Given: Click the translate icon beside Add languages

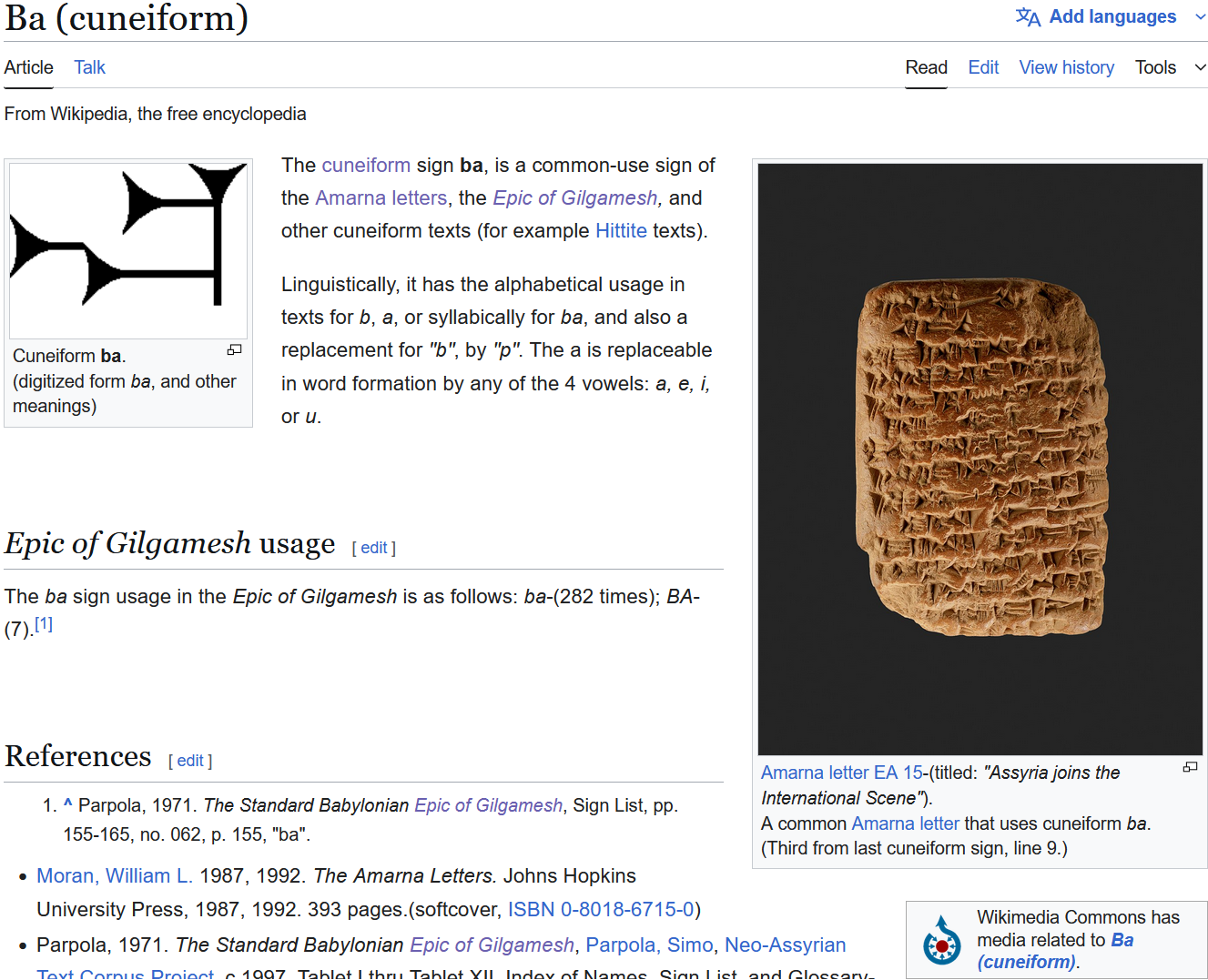Looking at the screenshot, I should [x=1028, y=17].
